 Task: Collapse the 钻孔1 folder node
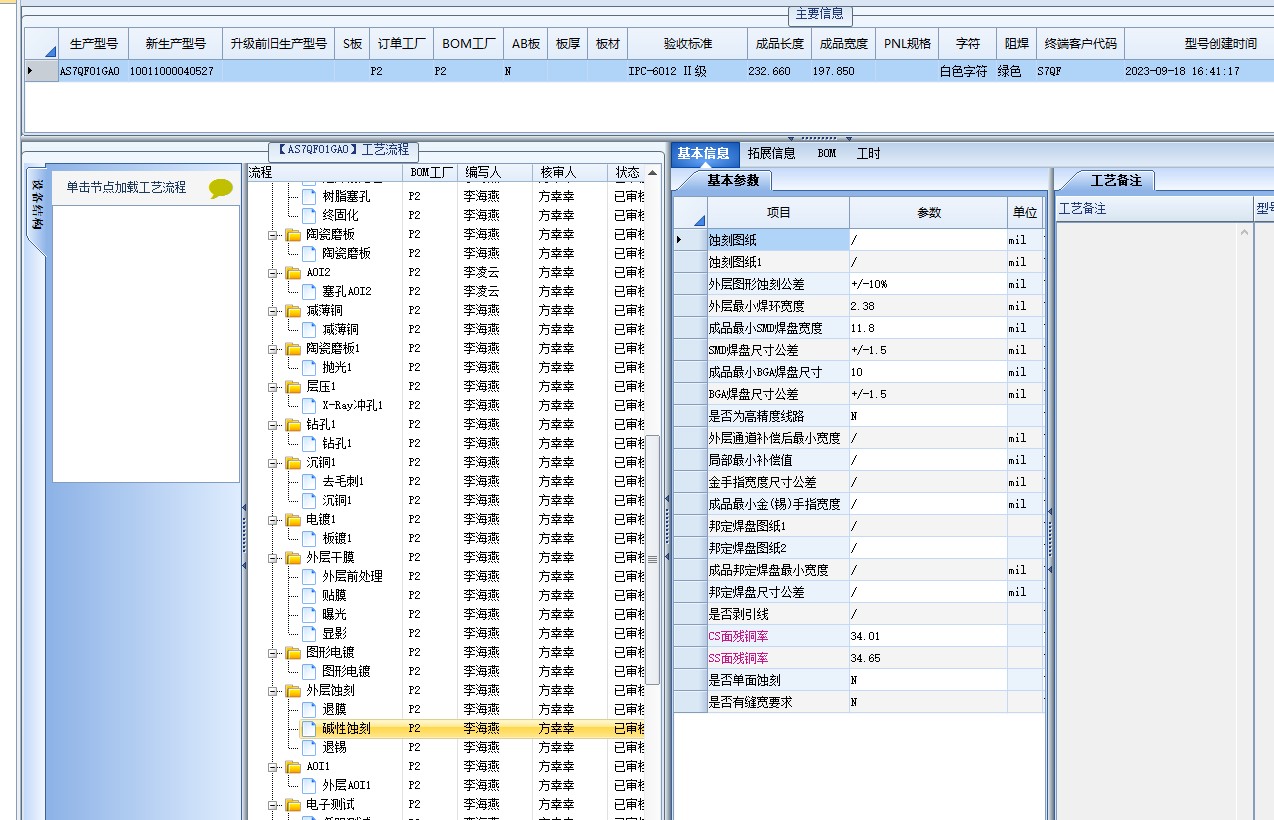coord(274,424)
